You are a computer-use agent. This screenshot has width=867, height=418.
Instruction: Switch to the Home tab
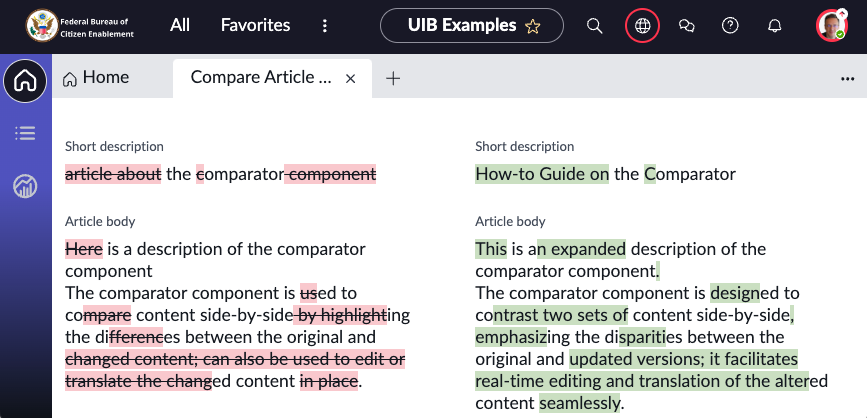tap(96, 77)
